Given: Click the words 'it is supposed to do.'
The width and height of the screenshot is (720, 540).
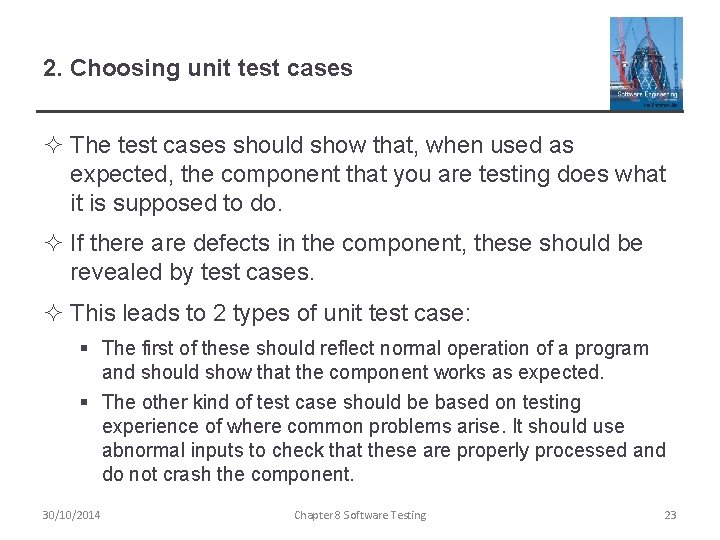Looking at the screenshot, I should (176, 203).
